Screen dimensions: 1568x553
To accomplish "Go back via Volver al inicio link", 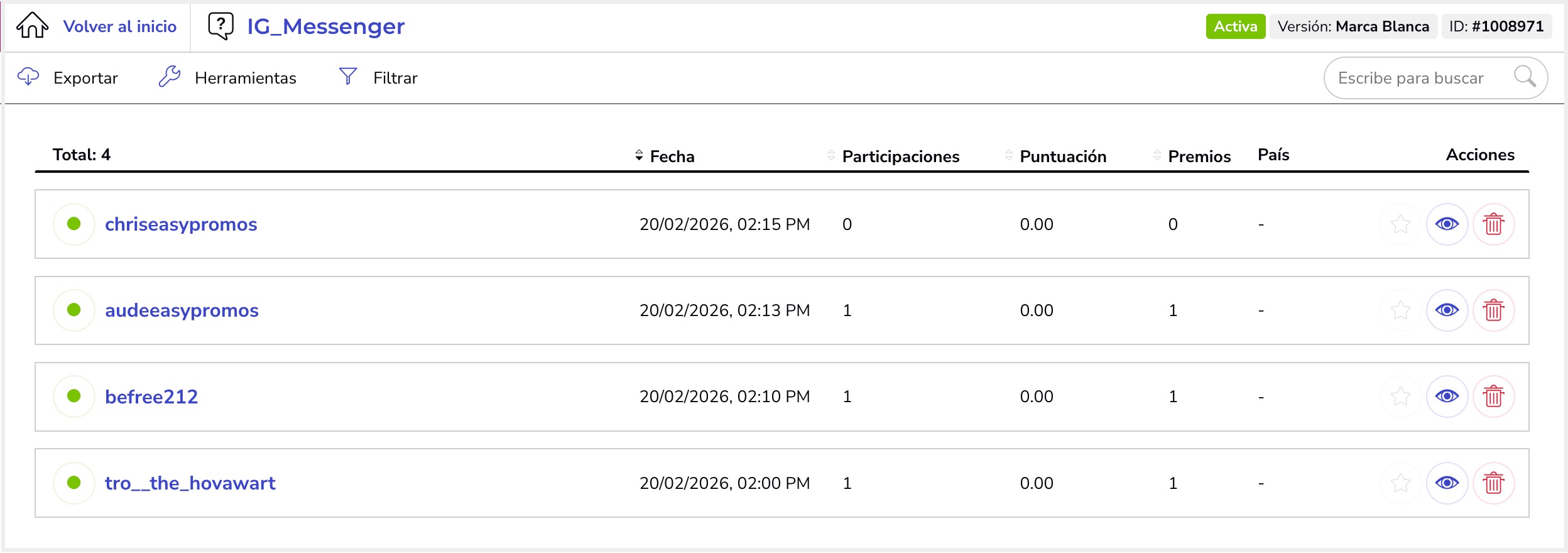I will [119, 26].
